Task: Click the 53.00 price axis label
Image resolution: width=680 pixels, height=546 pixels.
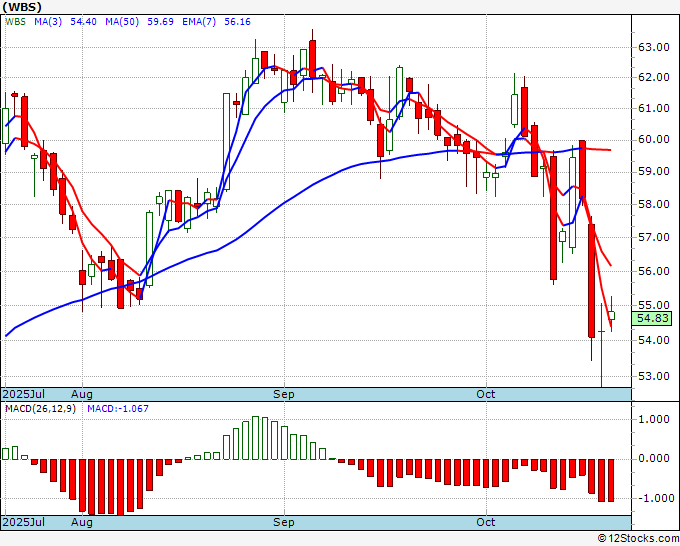Action: point(654,376)
